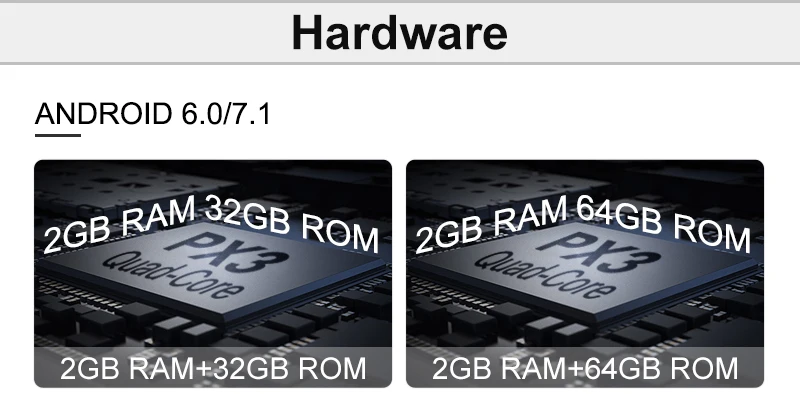Click the underline beneath ANDROID label
The height and width of the screenshot is (408, 800).
[x=58, y=135]
